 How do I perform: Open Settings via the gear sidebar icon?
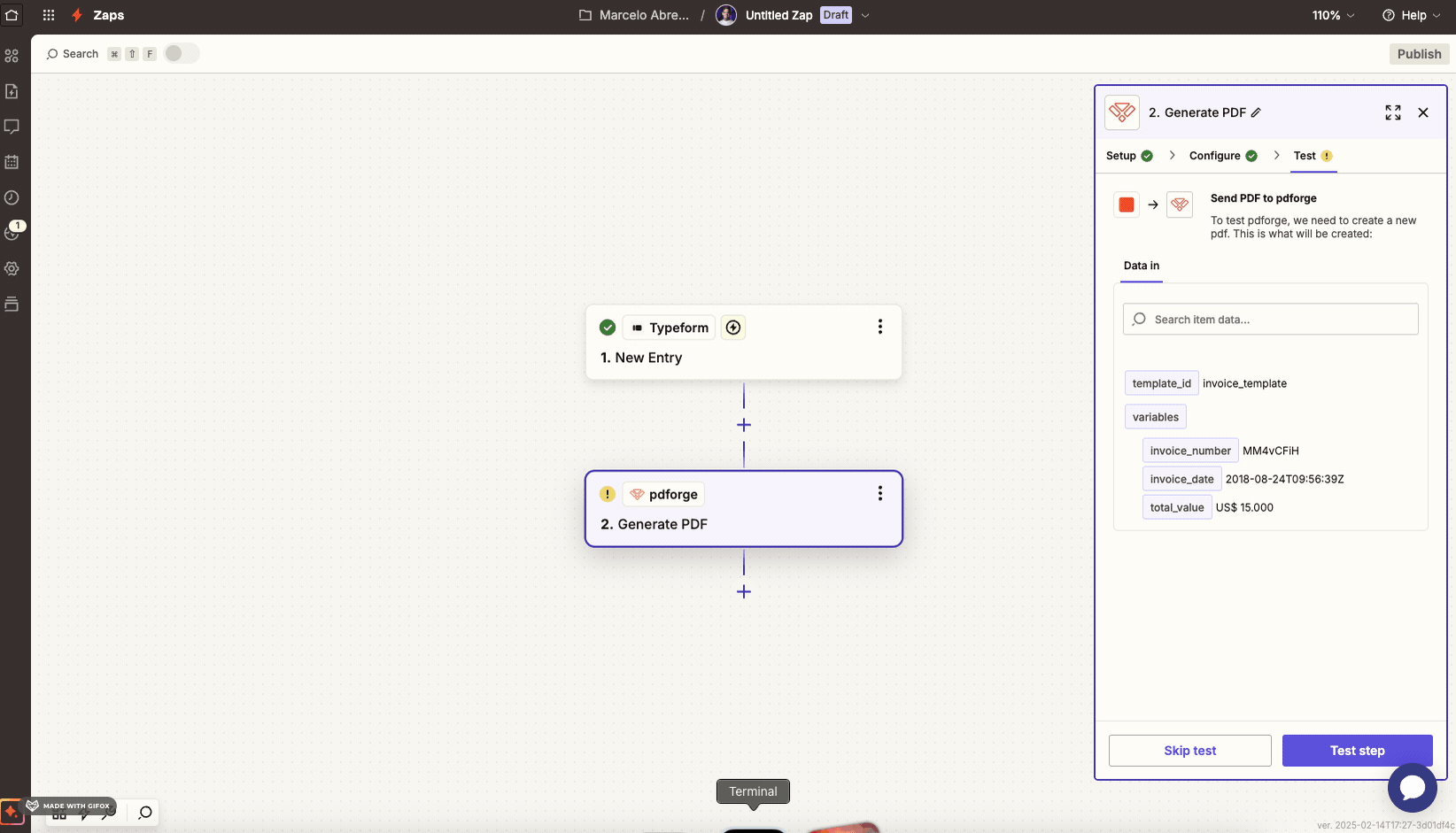(12, 268)
